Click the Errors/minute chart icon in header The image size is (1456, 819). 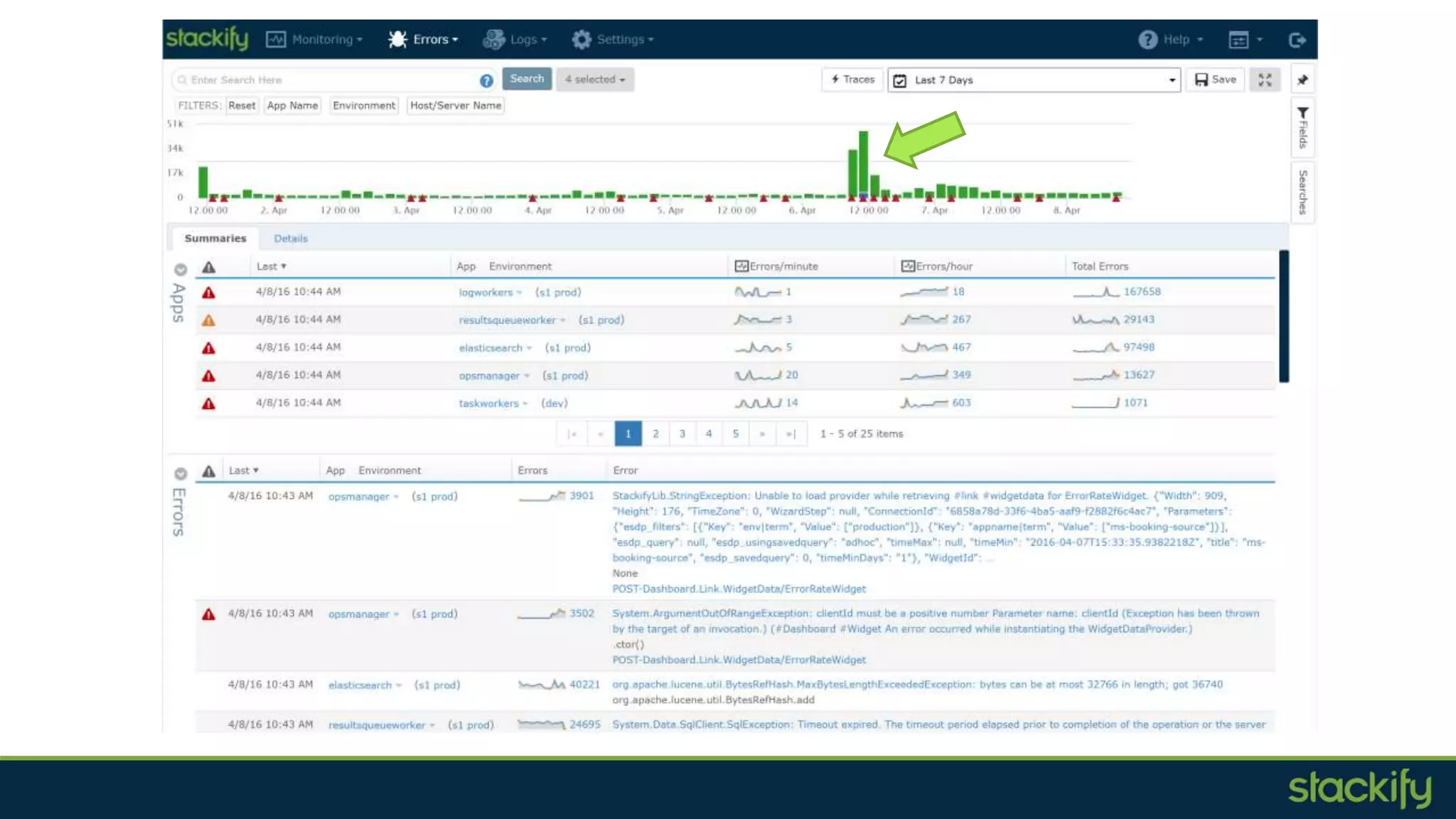[x=741, y=266]
